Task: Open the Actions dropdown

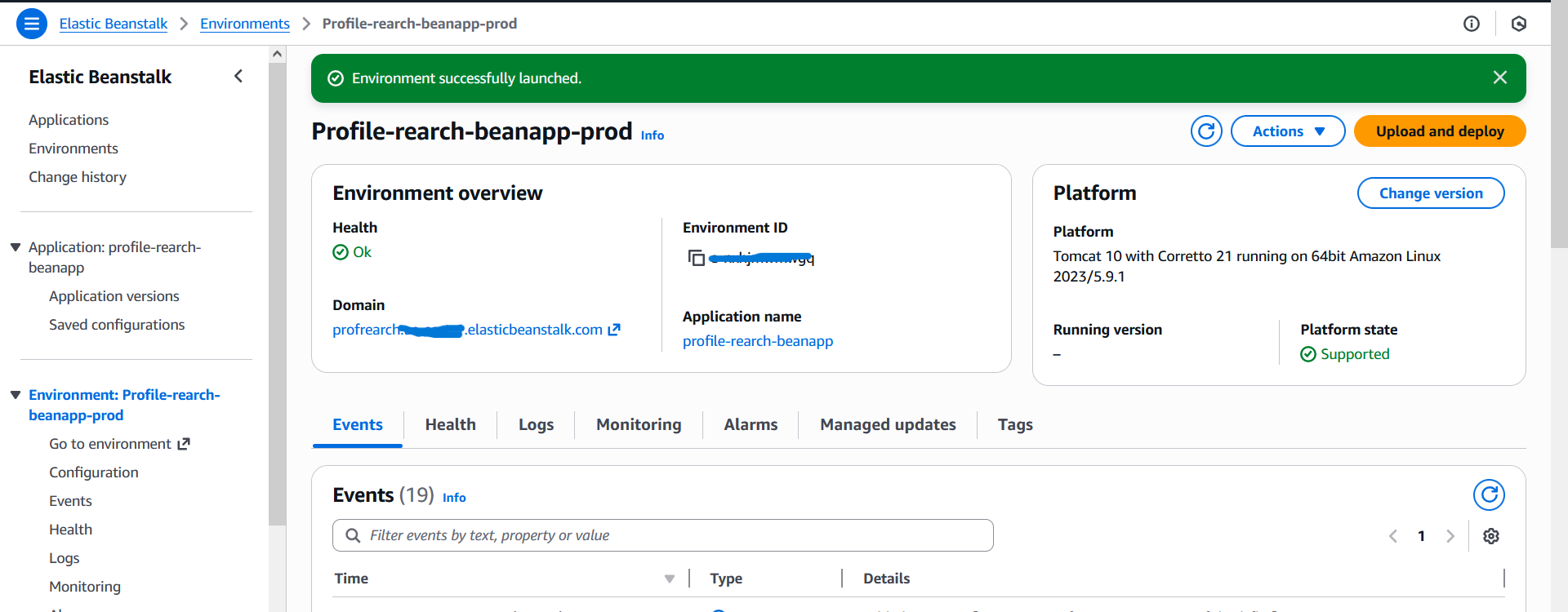Action: tap(1288, 131)
